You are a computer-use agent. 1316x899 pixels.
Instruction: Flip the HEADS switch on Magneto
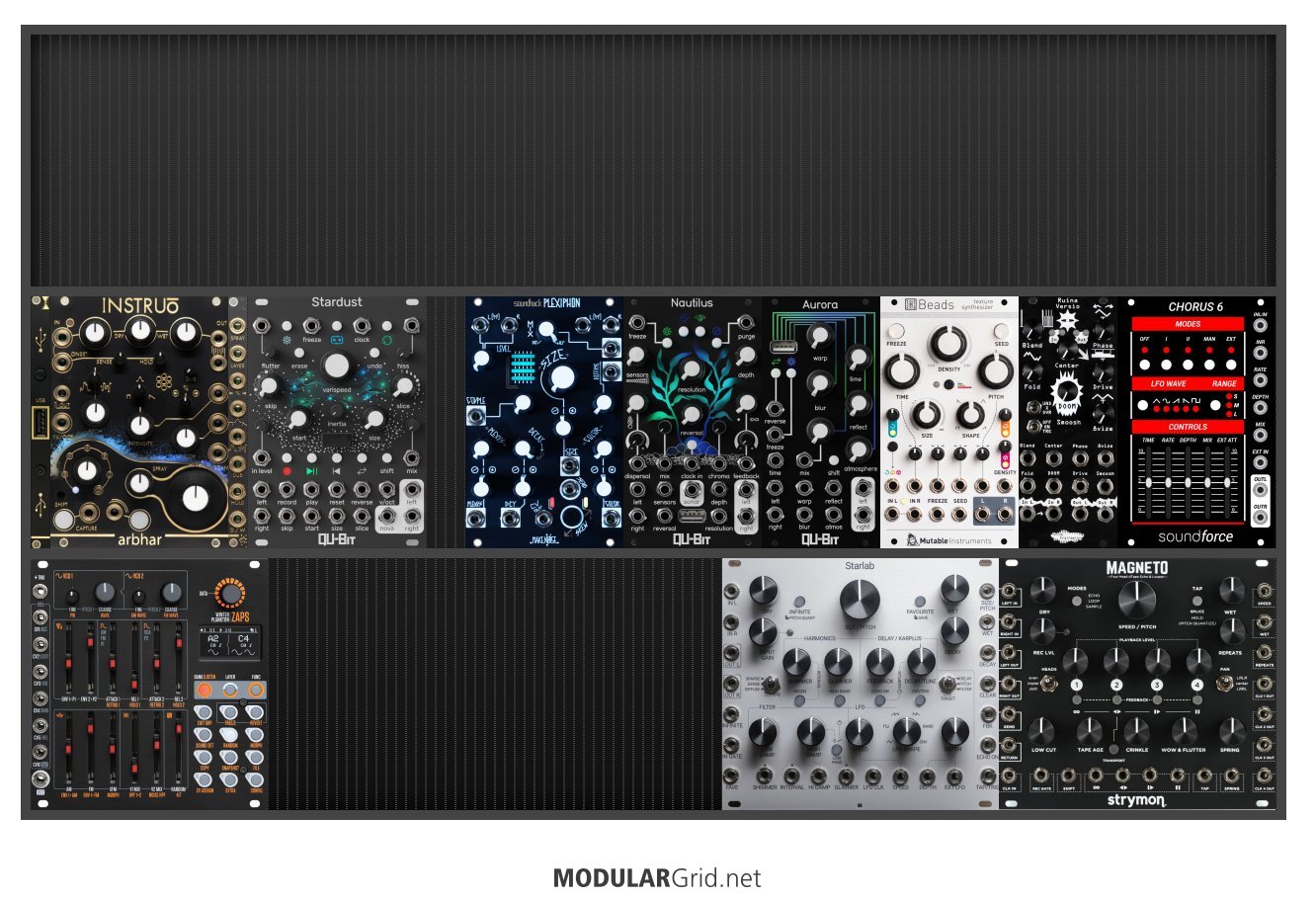[x=1050, y=685]
